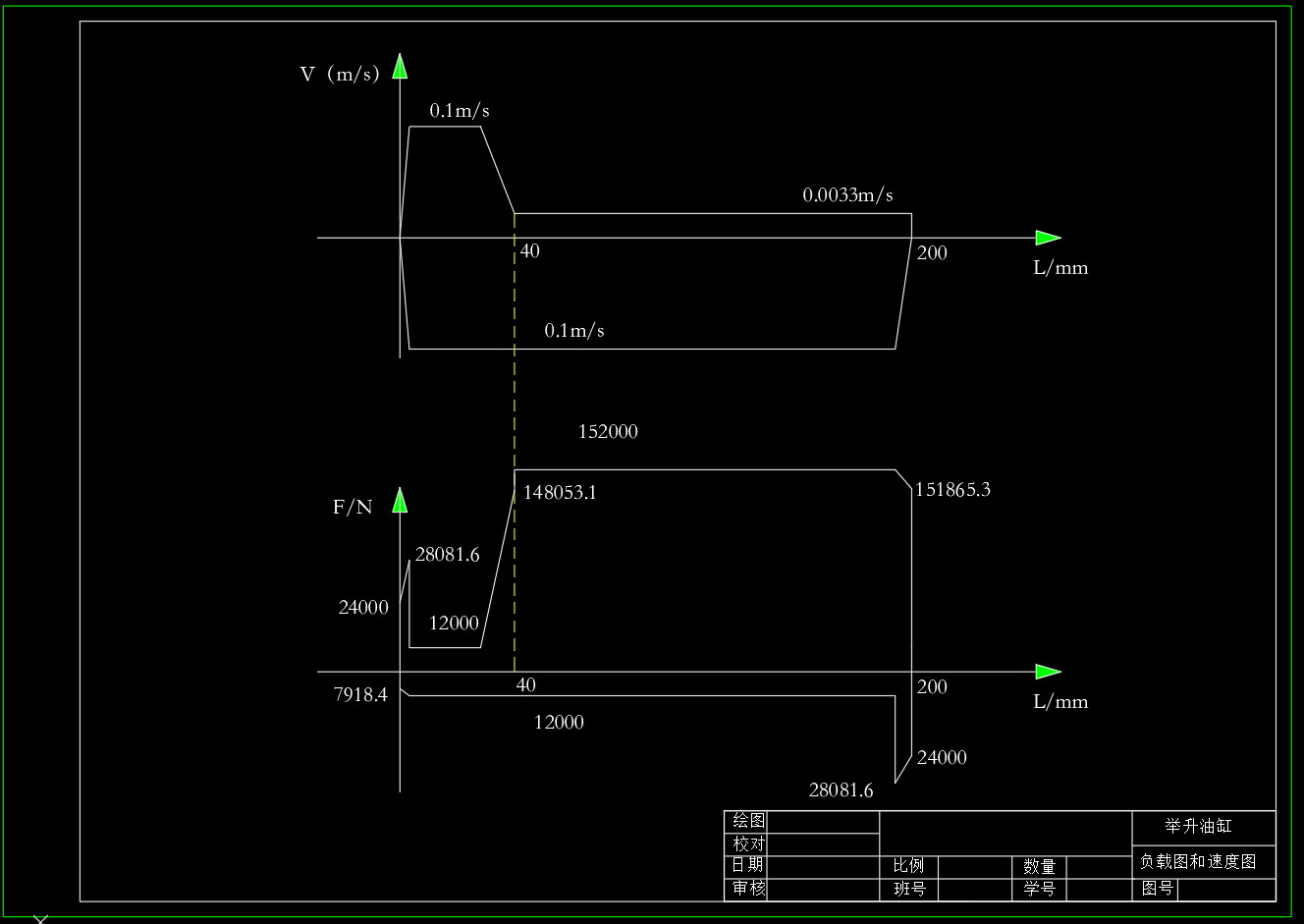
Task: Select the "152000" force value text
Action: (608, 432)
